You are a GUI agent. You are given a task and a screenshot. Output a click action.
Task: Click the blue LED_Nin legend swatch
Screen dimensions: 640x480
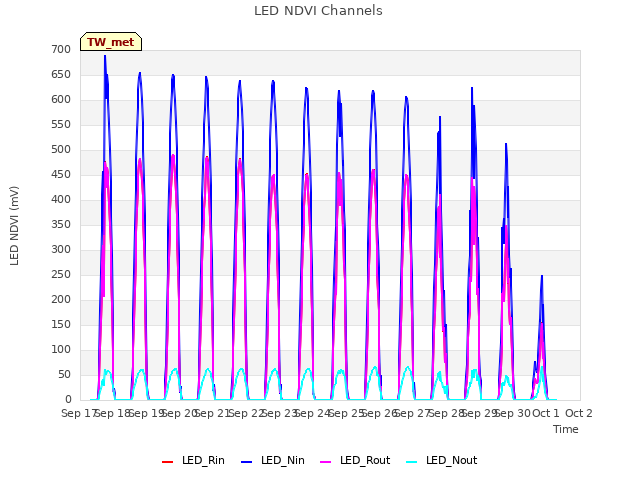(x=247, y=462)
